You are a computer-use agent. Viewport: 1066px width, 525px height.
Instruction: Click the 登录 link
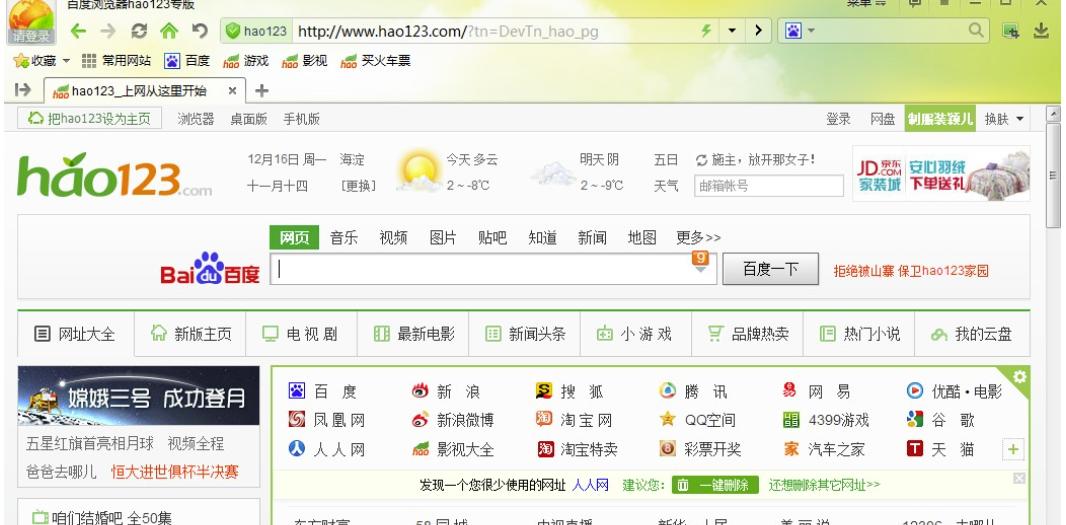(x=838, y=119)
